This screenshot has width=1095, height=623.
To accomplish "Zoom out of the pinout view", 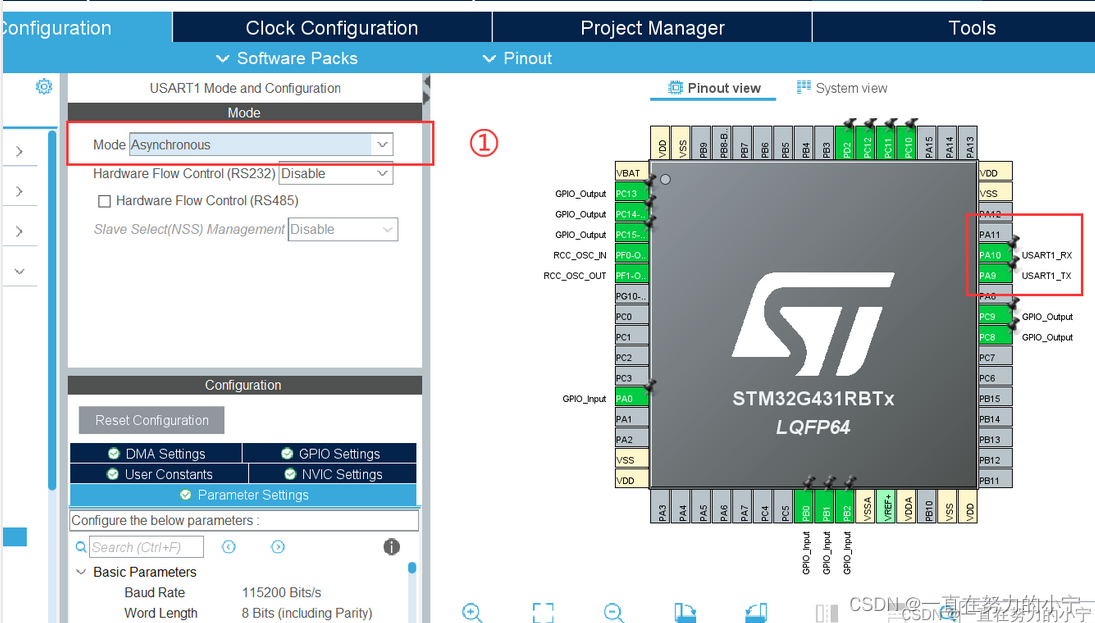I will (614, 613).
